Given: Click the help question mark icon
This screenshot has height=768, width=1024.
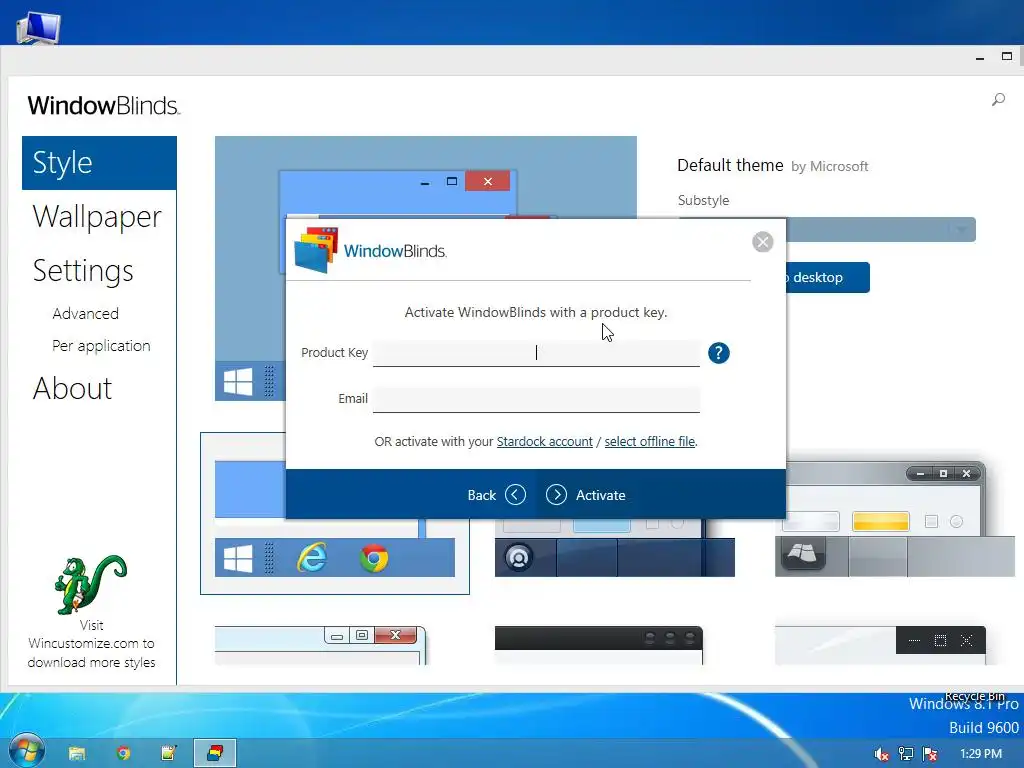Looking at the screenshot, I should coord(718,353).
